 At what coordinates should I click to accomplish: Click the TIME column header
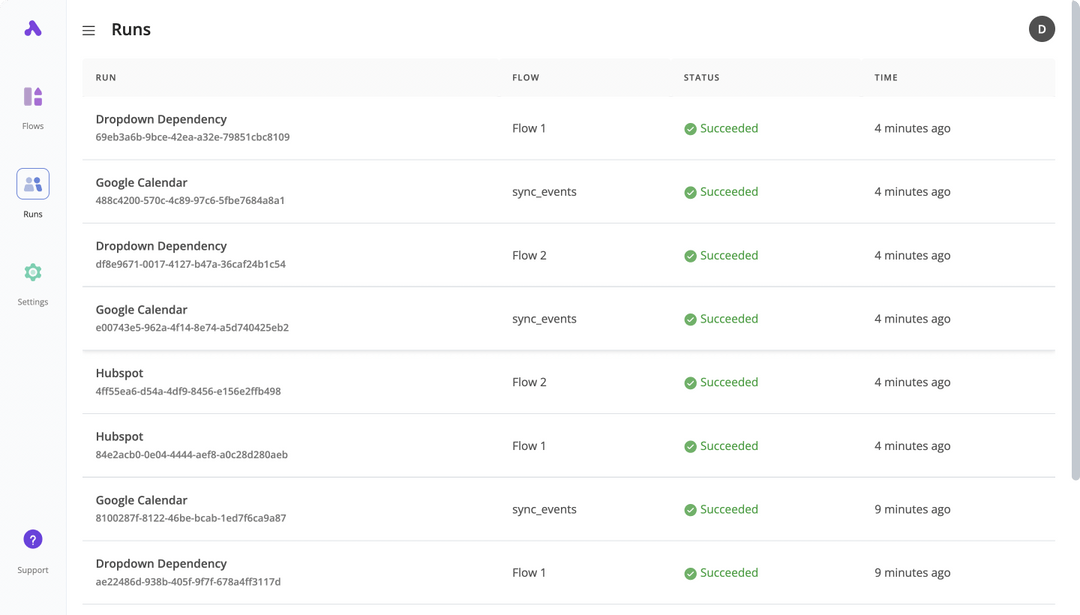pyautogui.click(x=885, y=77)
